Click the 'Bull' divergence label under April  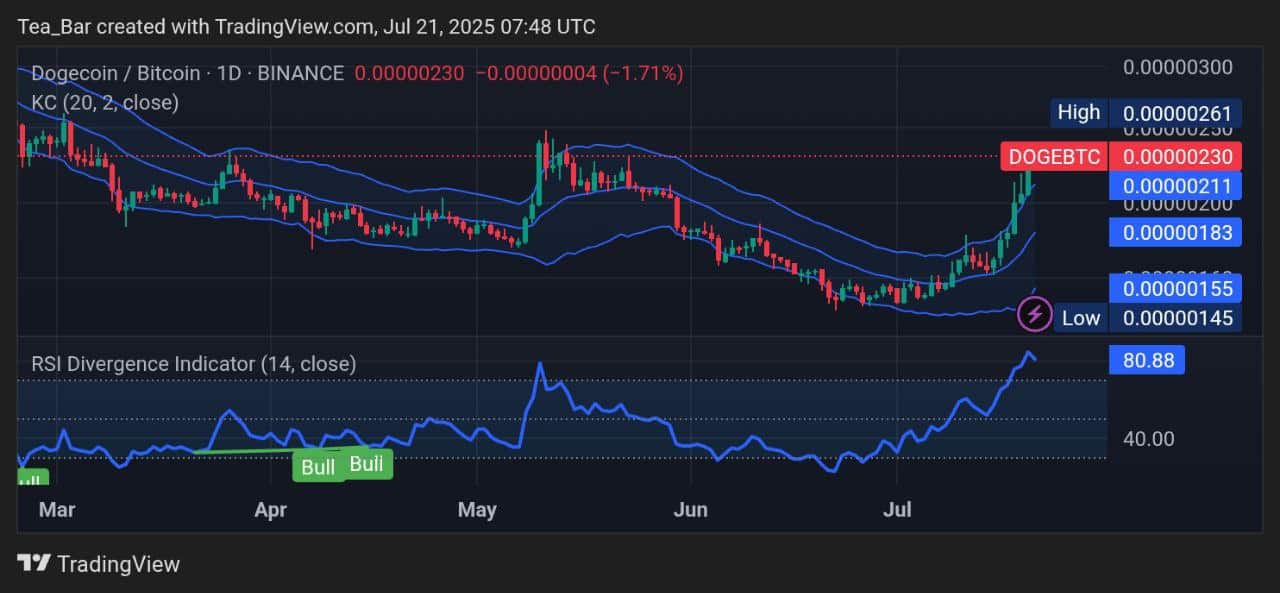tap(318, 467)
